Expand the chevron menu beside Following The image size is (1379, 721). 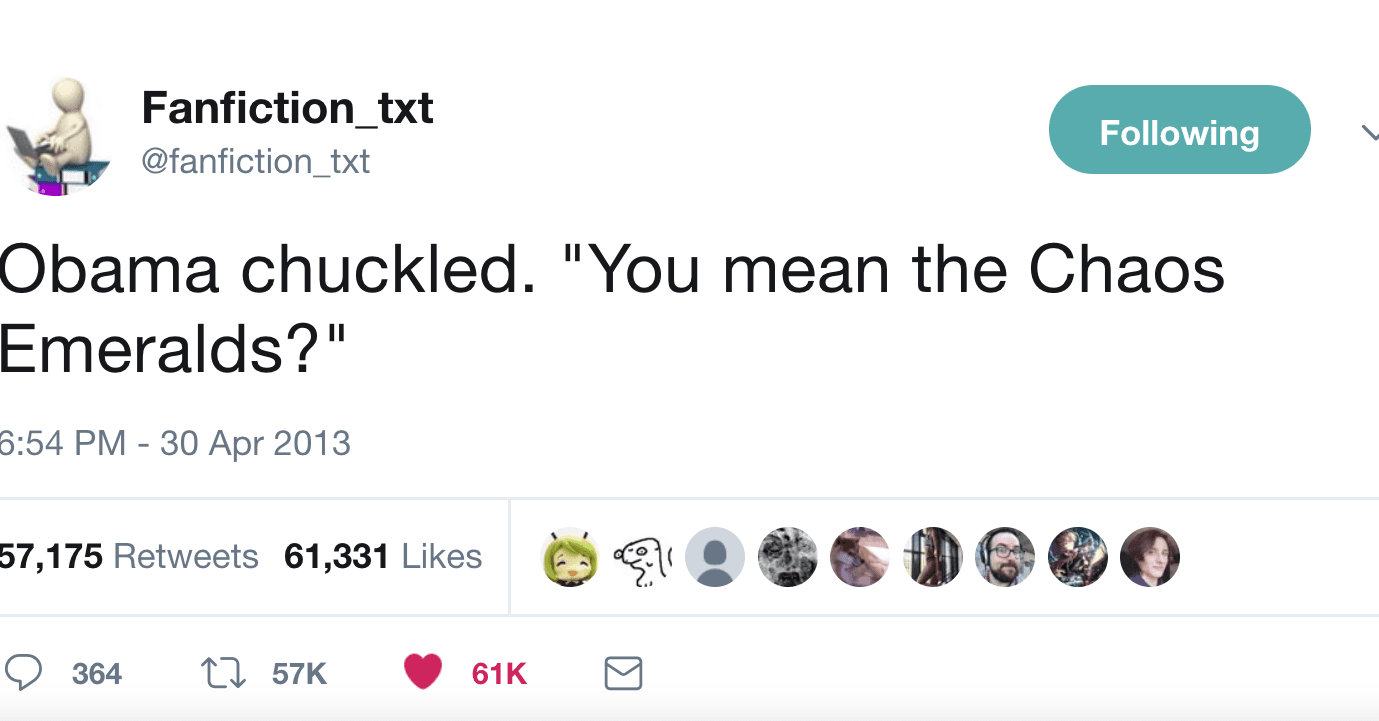tap(1369, 132)
